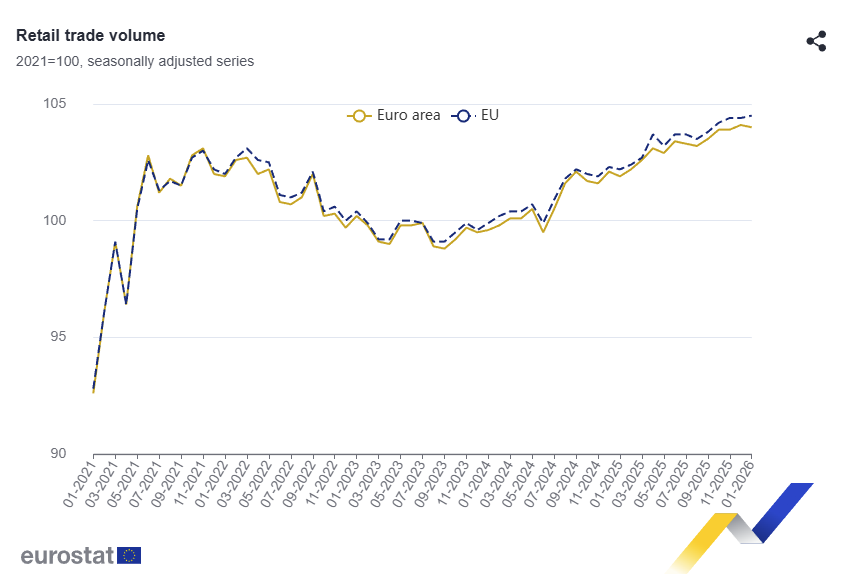850x588 pixels.
Task: Click the yellow-blue ribbon graphic
Action: click(x=740, y=527)
